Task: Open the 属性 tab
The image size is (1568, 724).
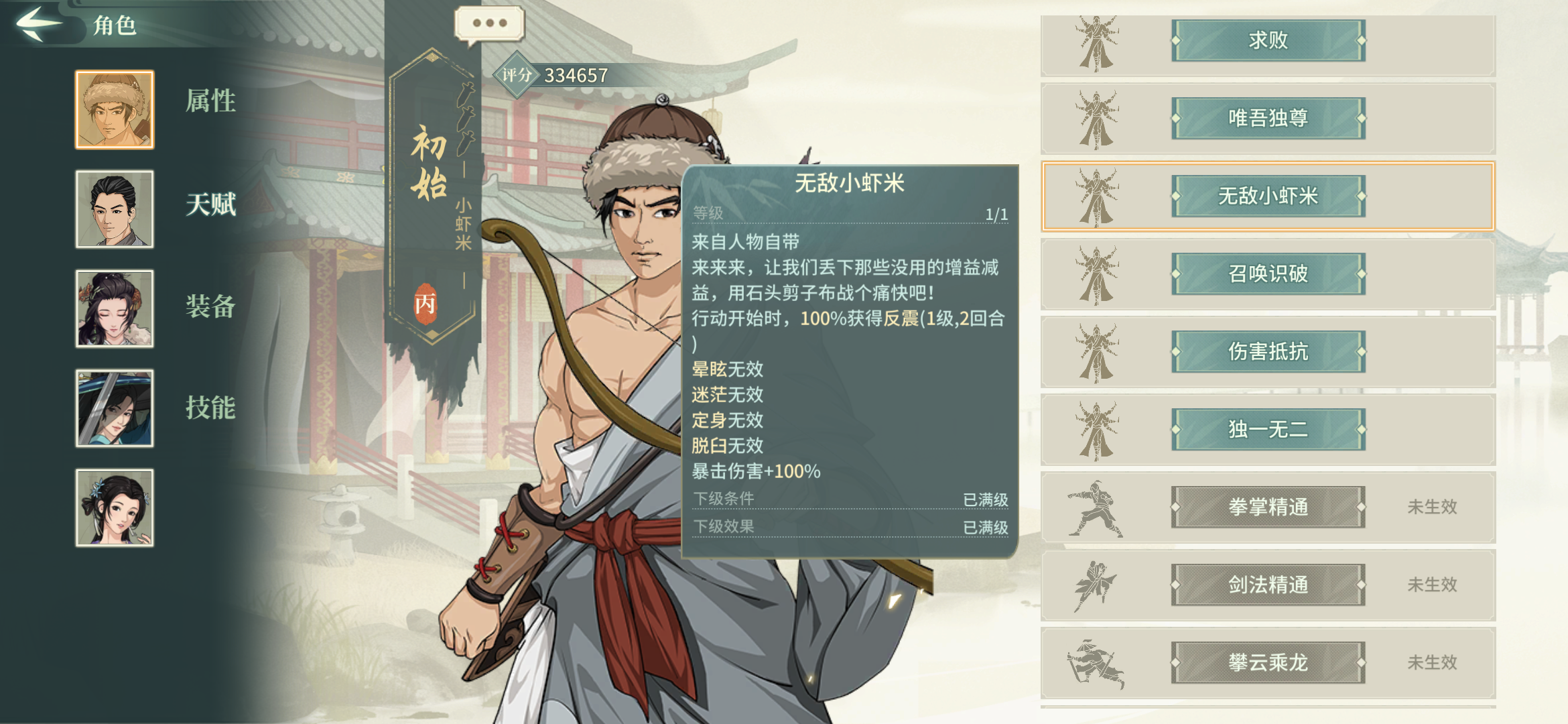Action: 210,101
